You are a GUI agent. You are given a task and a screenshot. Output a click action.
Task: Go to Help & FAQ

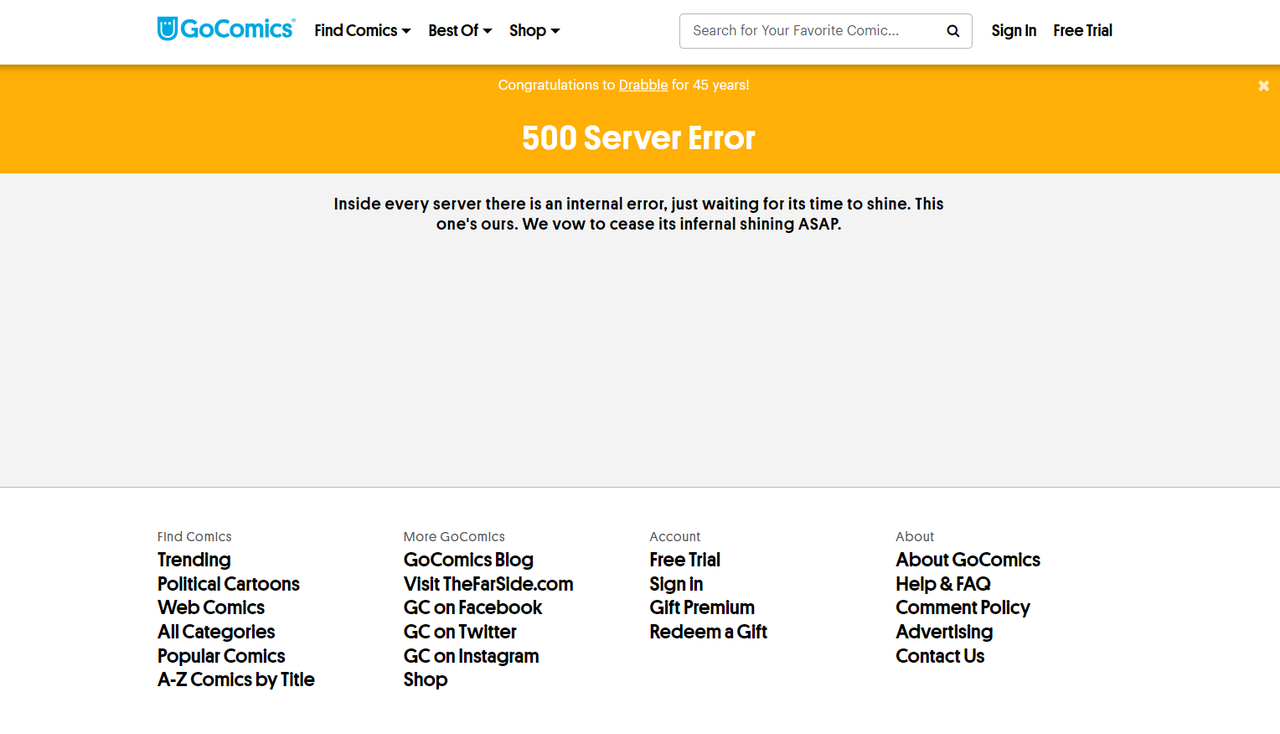tap(943, 584)
